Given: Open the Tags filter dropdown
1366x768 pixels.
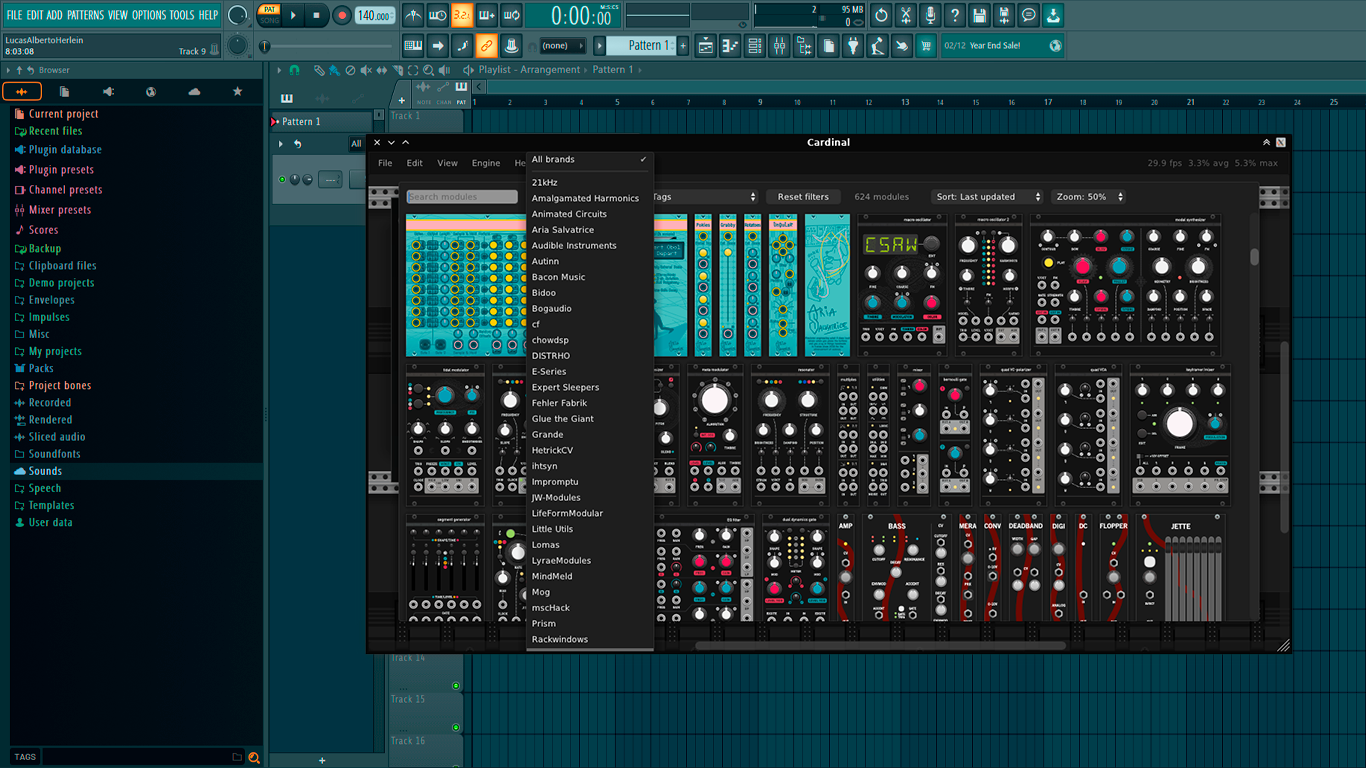Looking at the screenshot, I should pyautogui.click(x=703, y=197).
